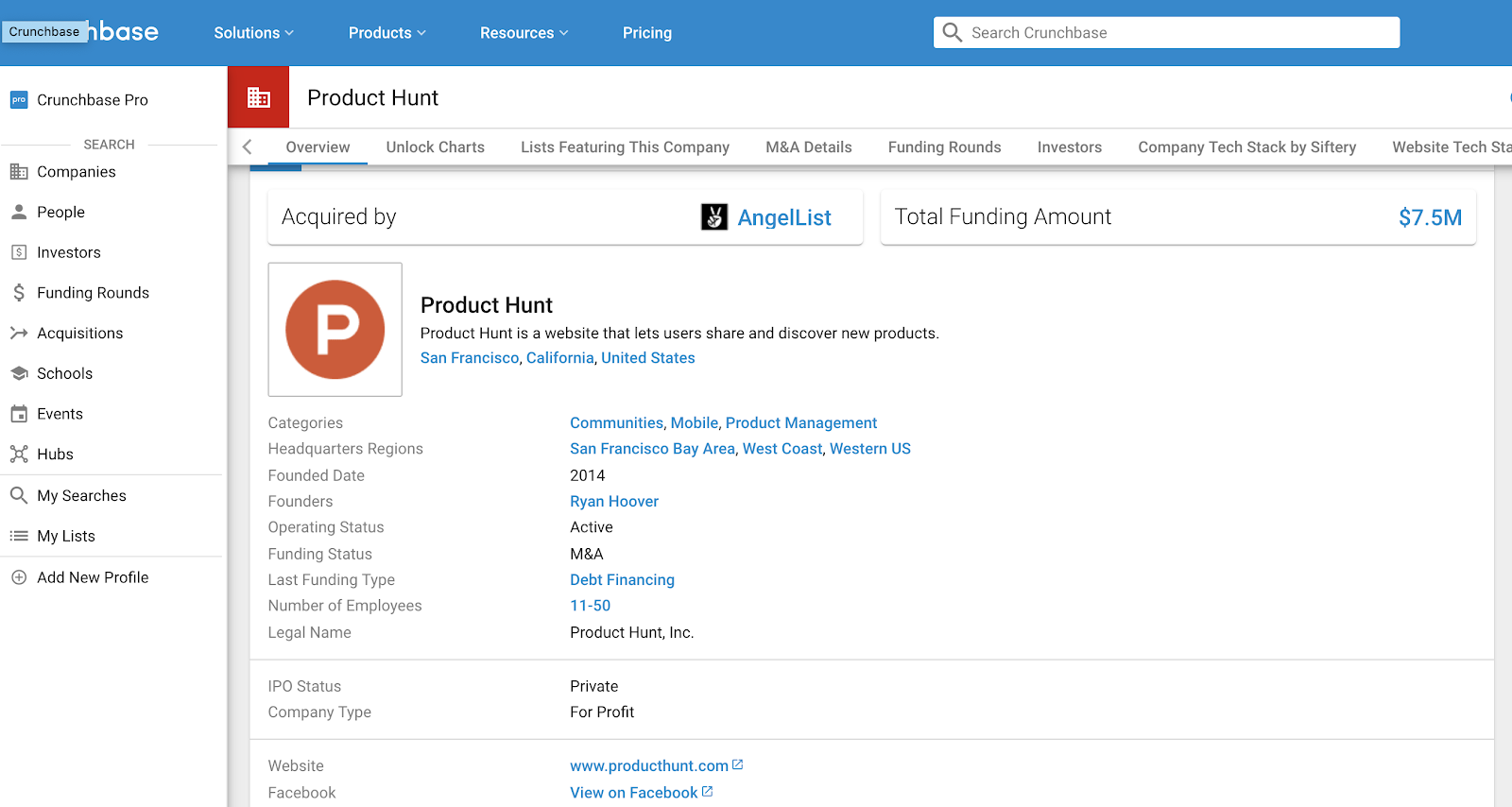Open the Product Management category link
1512x807 pixels.
pyautogui.click(x=801, y=423)
